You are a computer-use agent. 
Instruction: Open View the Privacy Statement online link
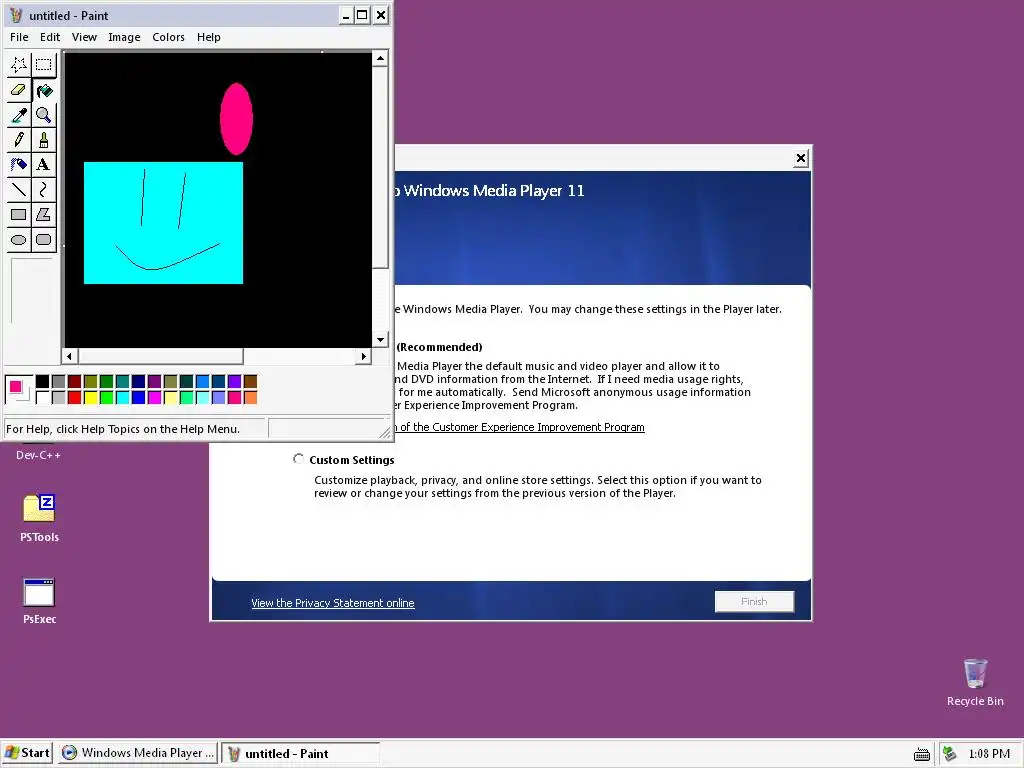(x=332, y=603)
